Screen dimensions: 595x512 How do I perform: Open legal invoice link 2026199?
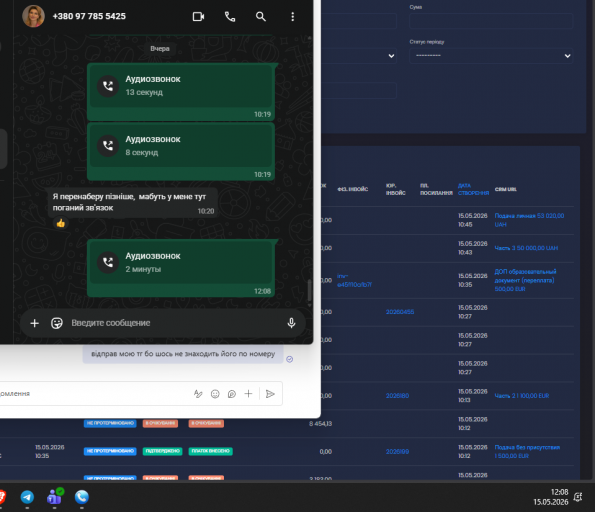(397, 452)
